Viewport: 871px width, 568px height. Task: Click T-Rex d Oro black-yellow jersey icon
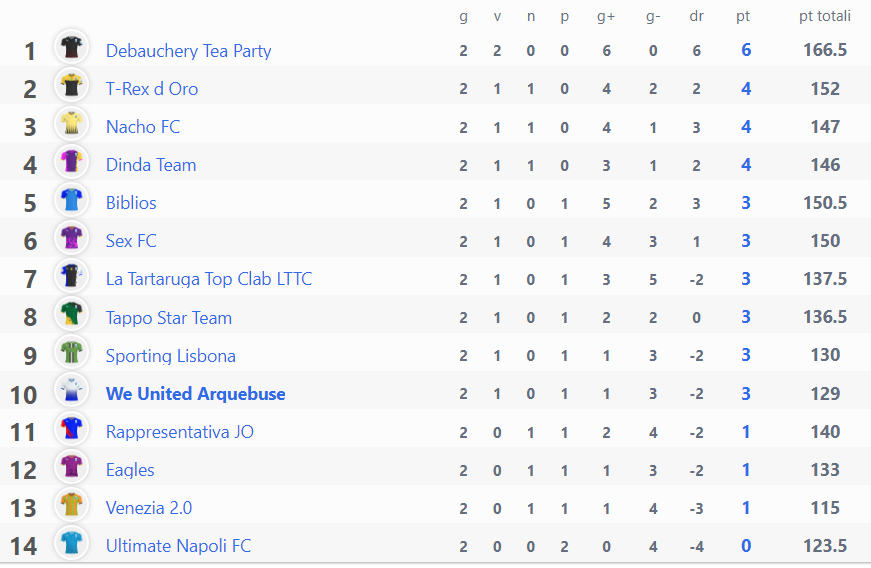71,86
